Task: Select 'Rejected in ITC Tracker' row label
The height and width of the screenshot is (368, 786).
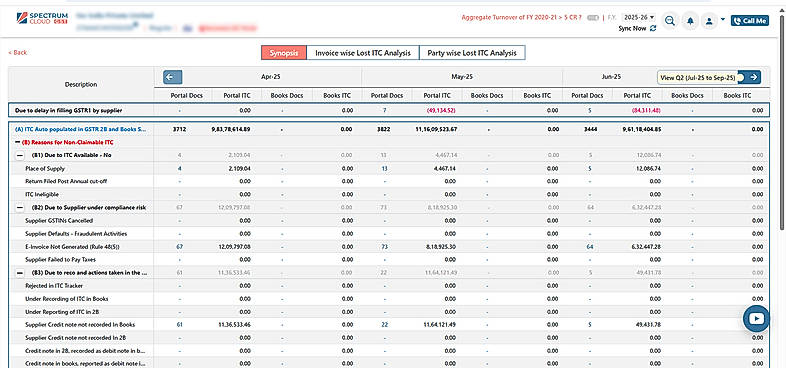Action: [55, 286]
